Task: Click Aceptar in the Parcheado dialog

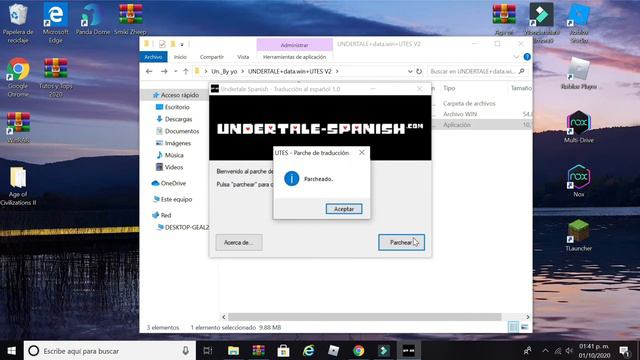Action: coord(344,209)
